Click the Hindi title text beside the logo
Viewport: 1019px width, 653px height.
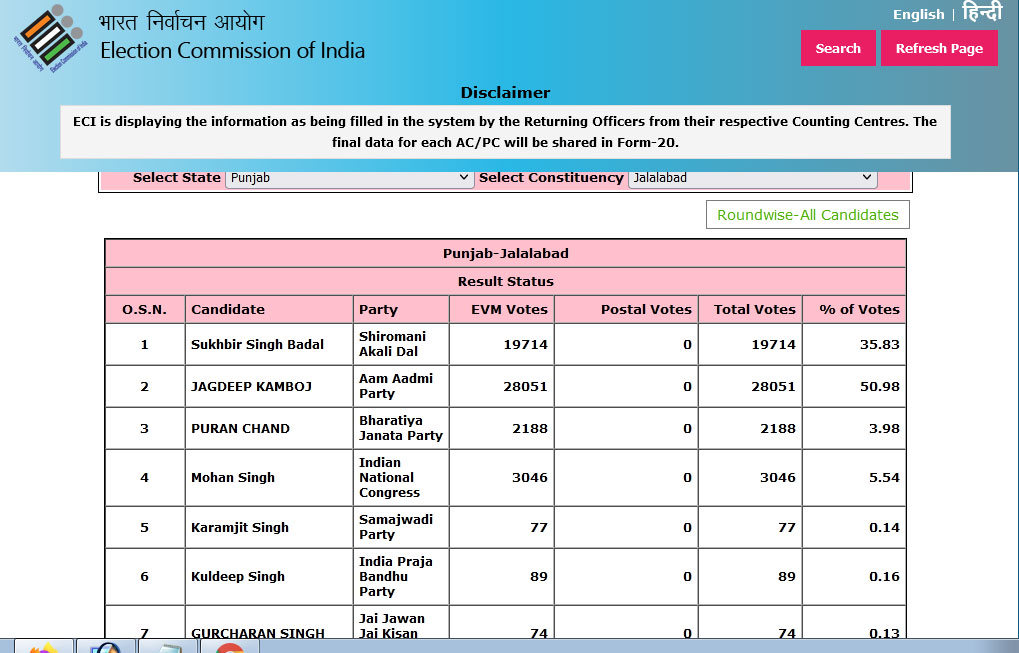(182, 21)
